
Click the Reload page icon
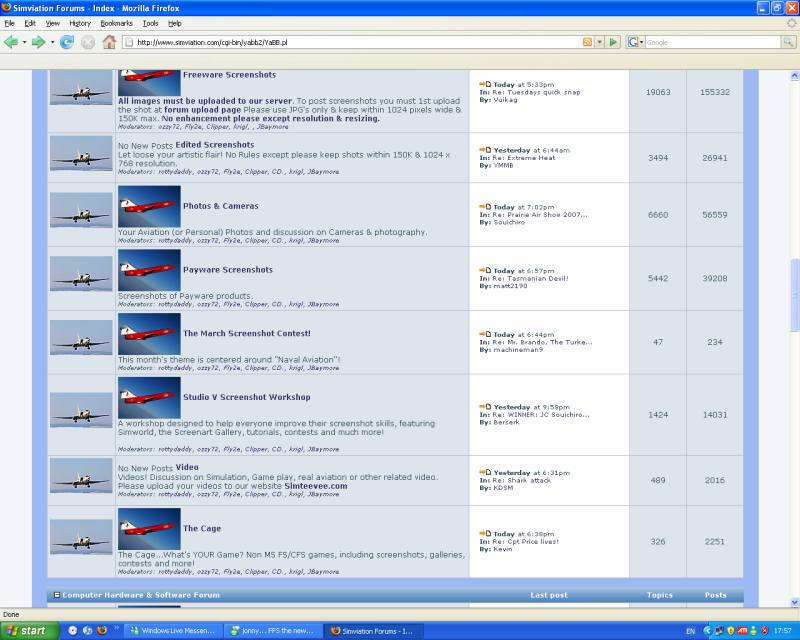[67, 42]
